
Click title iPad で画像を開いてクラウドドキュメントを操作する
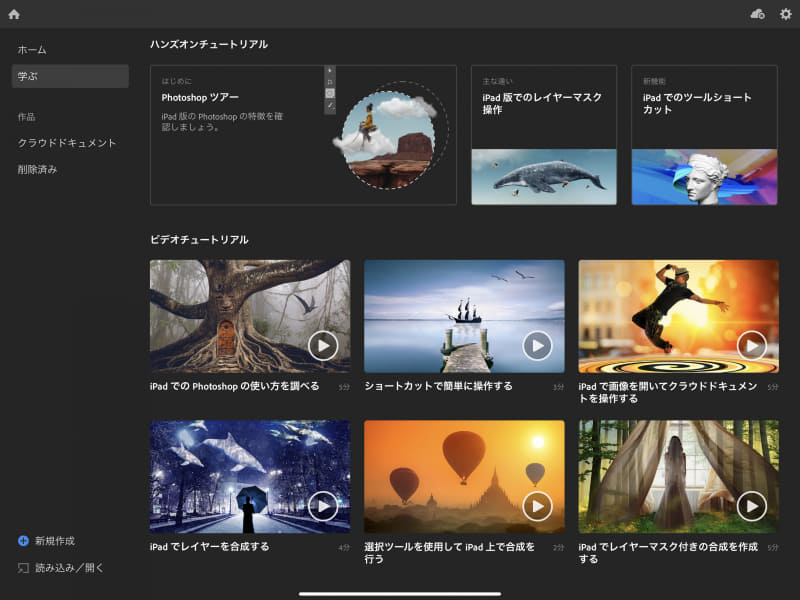tap(668, 392)
